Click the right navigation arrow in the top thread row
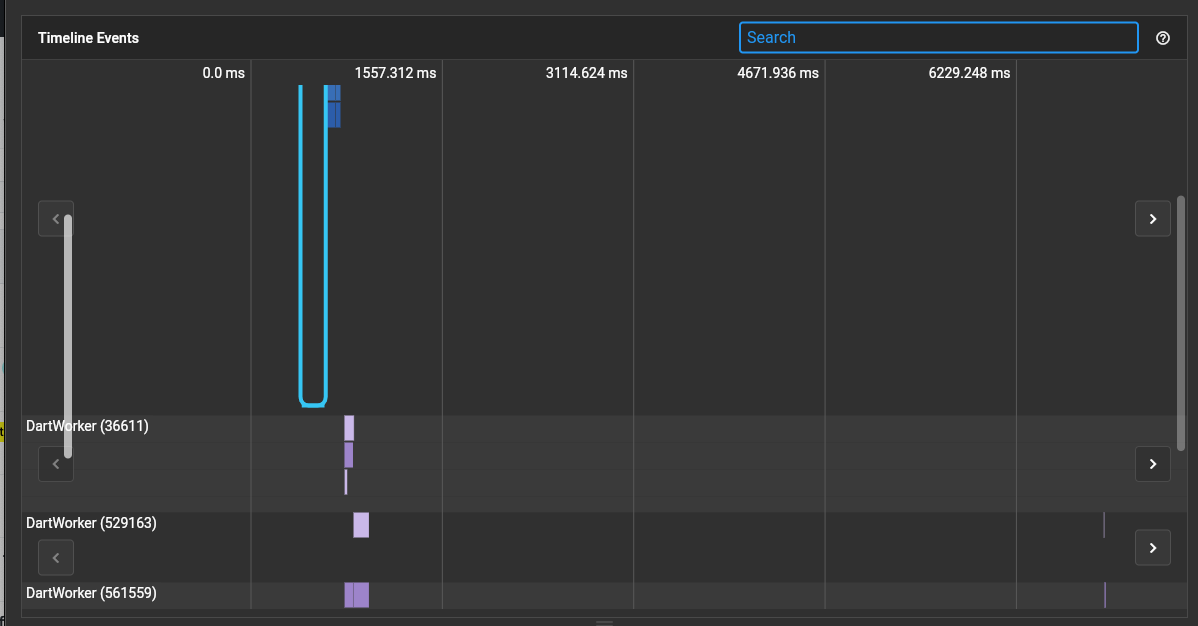 click(1152, 218)
